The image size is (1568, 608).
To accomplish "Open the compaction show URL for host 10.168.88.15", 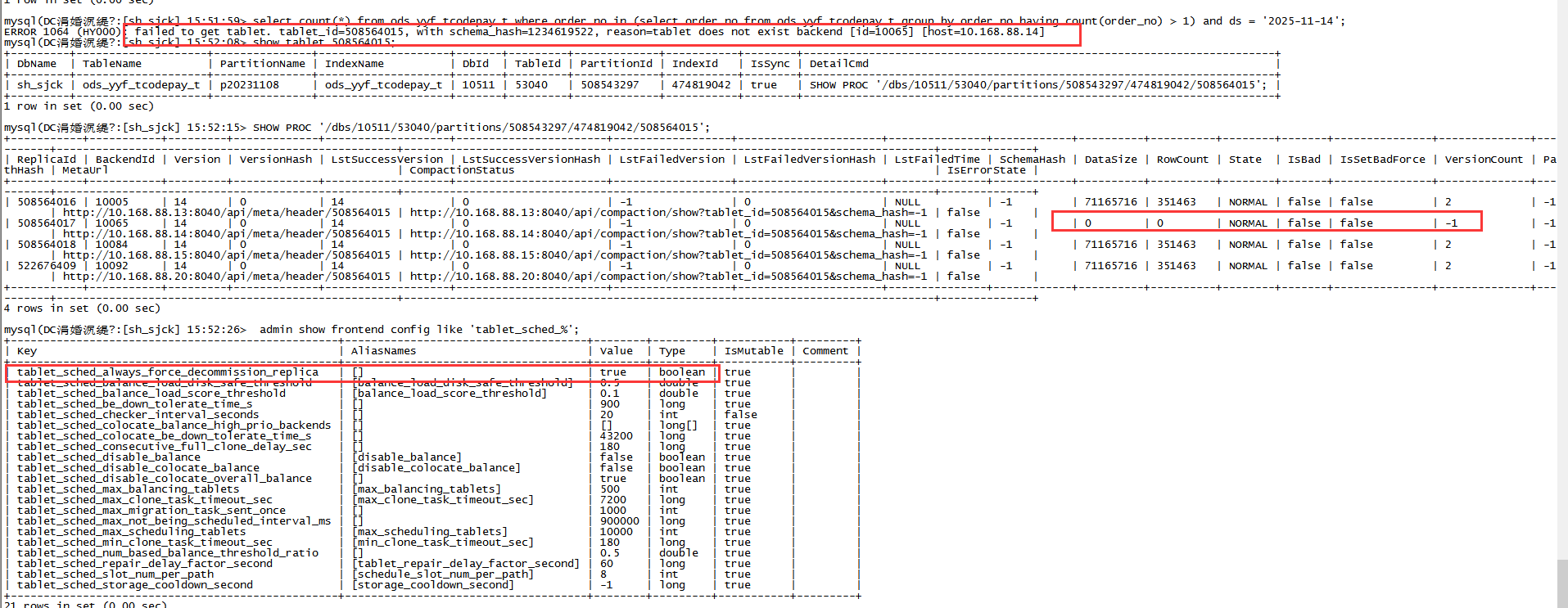I will [x=668, y=255].
